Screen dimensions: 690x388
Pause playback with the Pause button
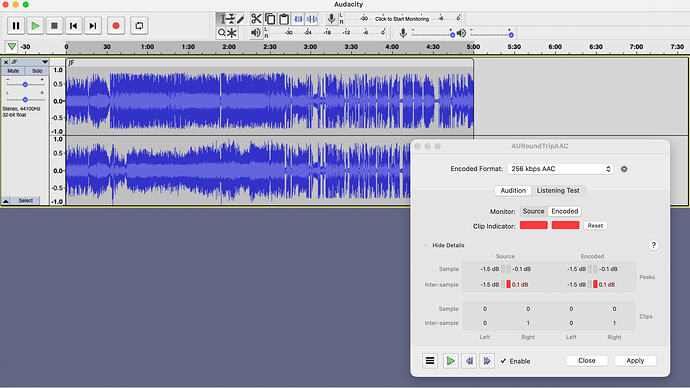pos(16,26)
